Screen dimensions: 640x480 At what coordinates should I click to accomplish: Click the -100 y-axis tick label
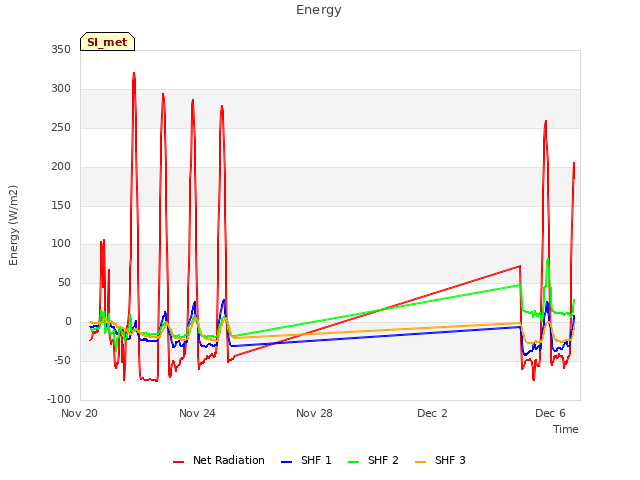[59, 399]
